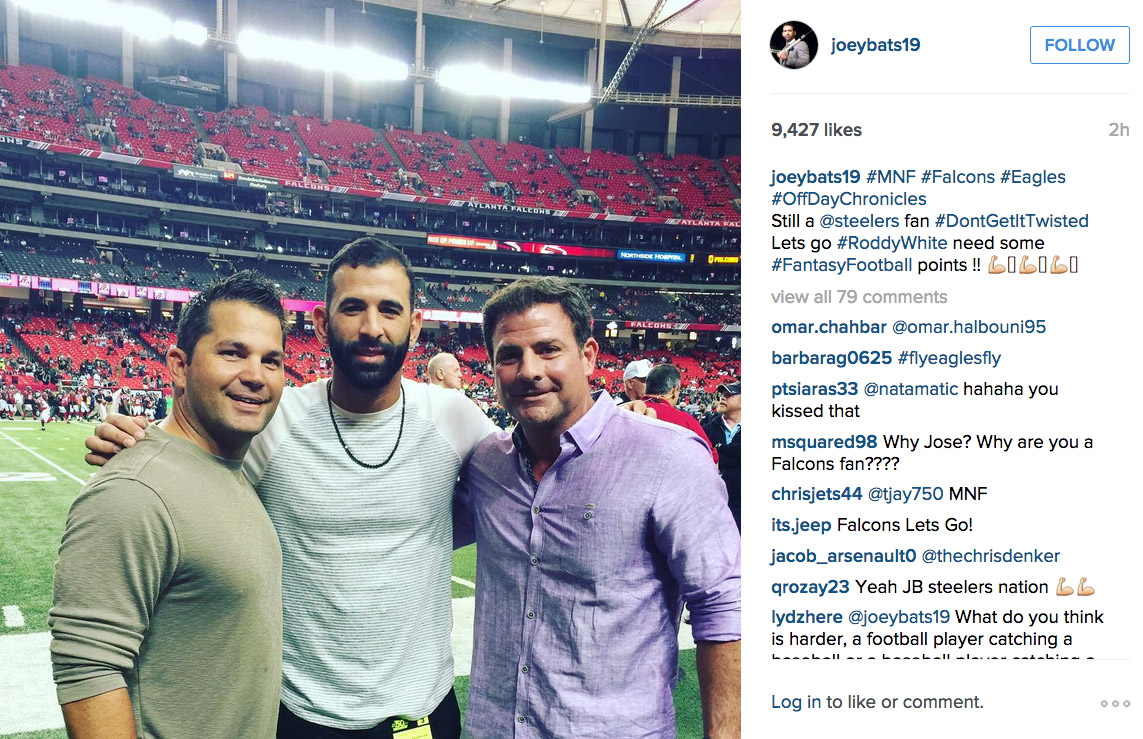Expand view all 79 comments

coord(859,297)
